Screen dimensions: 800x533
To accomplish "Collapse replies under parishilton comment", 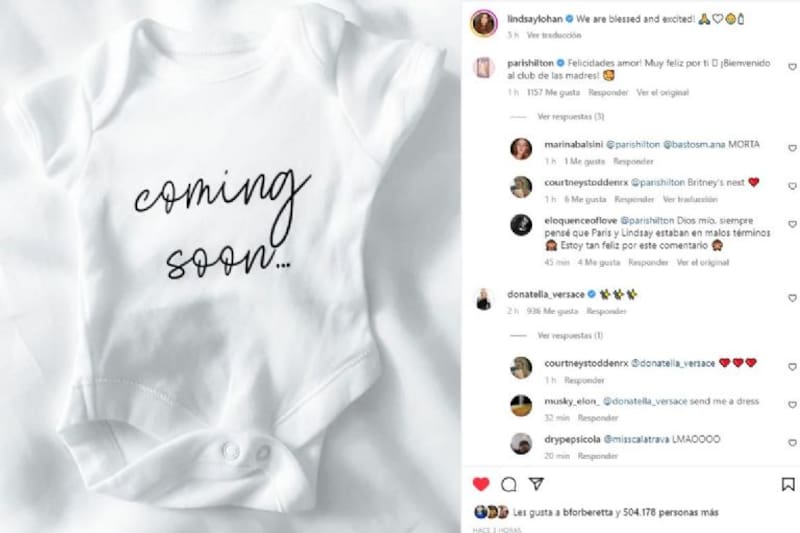I will tap(570, 117).
